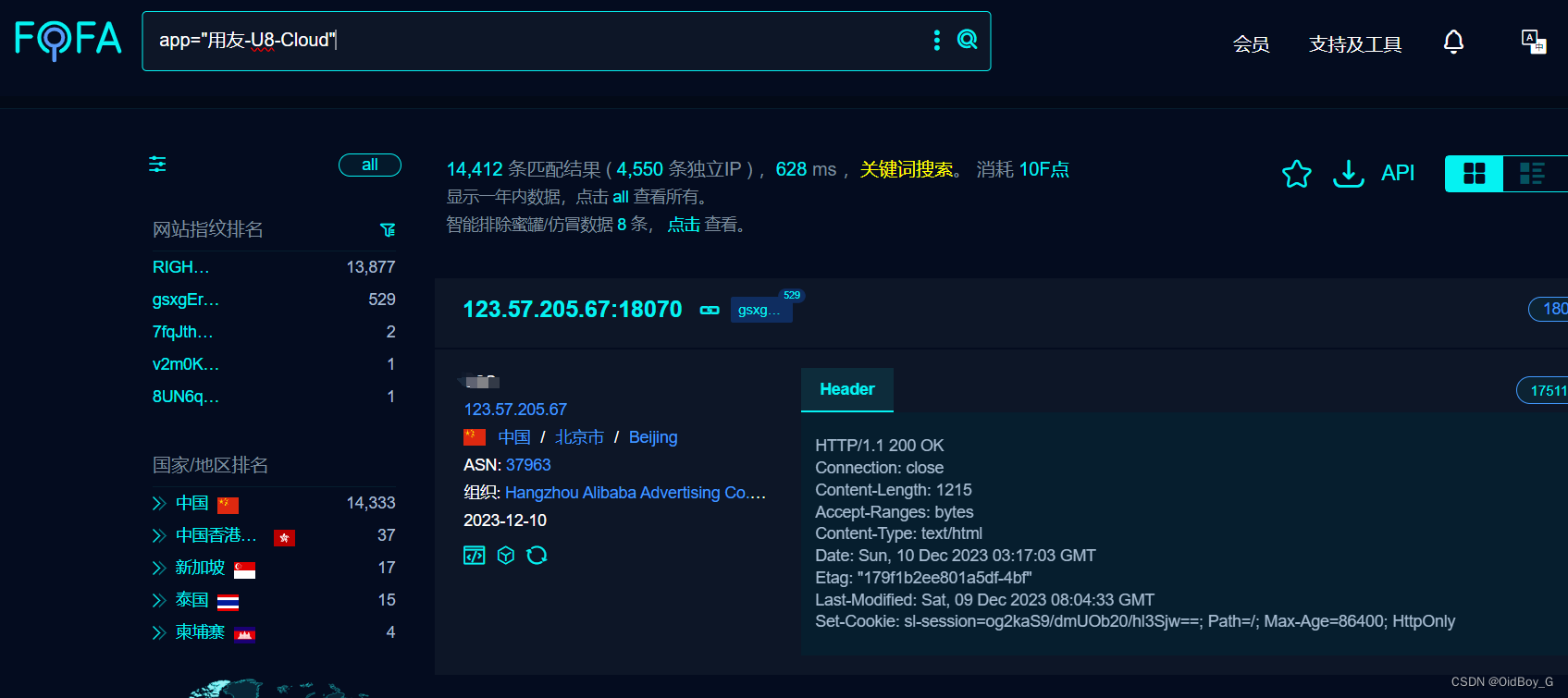Click the Cambodia flag icon

coord(244,634)
